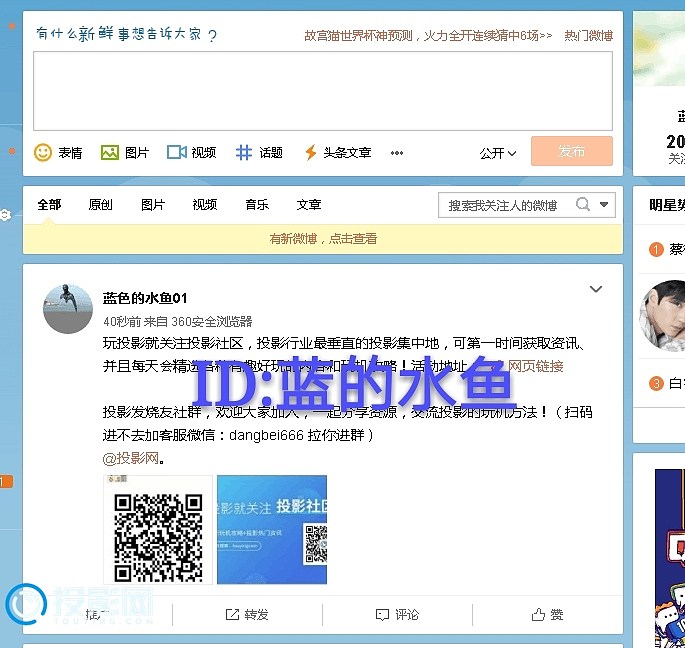Switch to the 图片 filter tab
The height and width of the screenshot is (648, 685).
click(x=153, y=204)
